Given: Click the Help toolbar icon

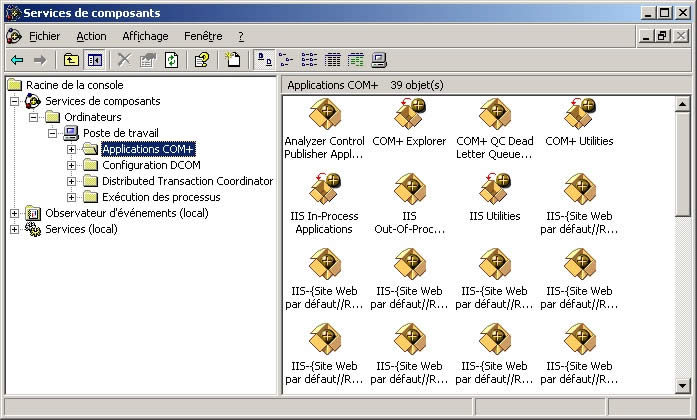Looking at the screenshot, I should click(201, 60).
